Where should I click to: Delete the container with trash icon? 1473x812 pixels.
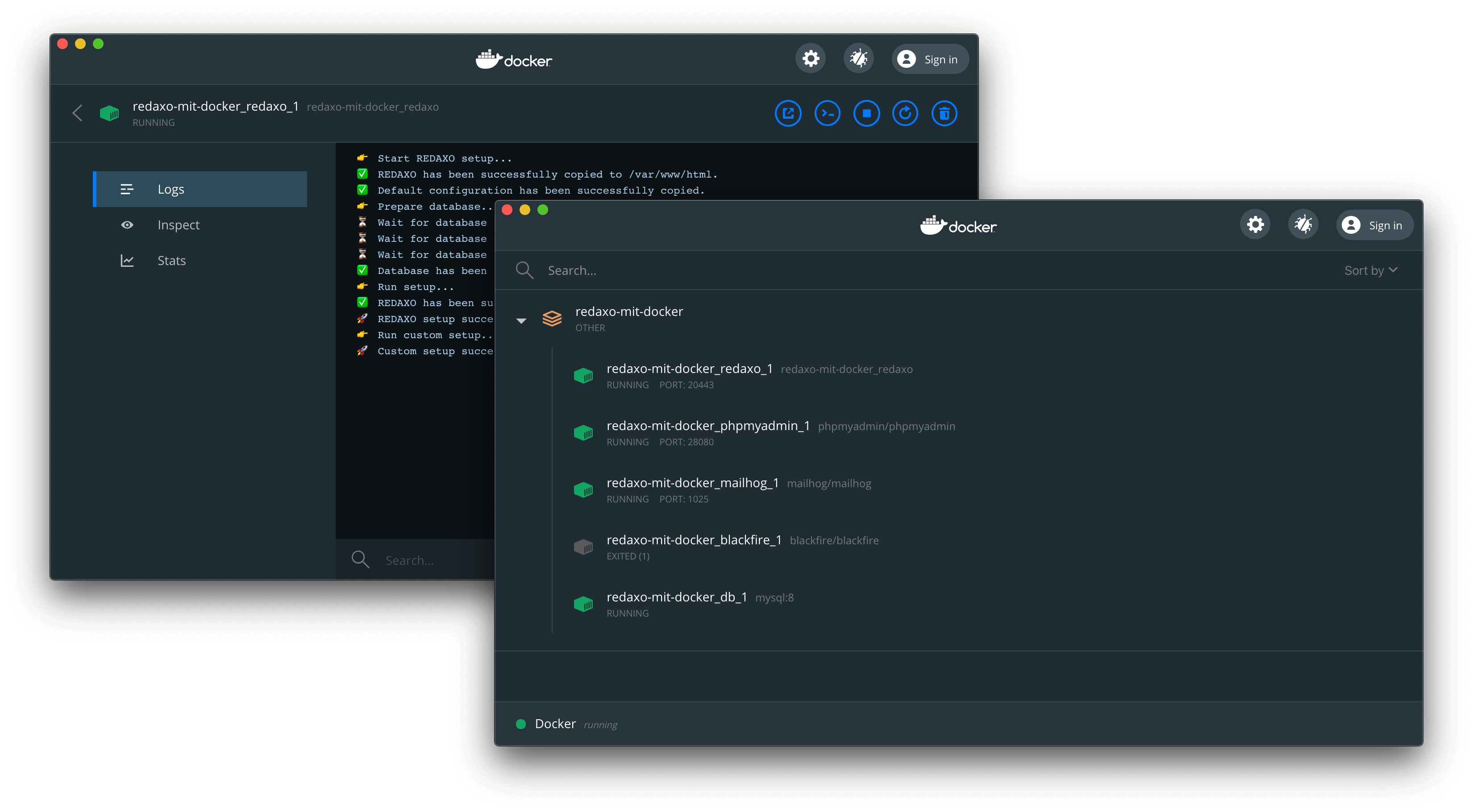[x=944, y=113]
